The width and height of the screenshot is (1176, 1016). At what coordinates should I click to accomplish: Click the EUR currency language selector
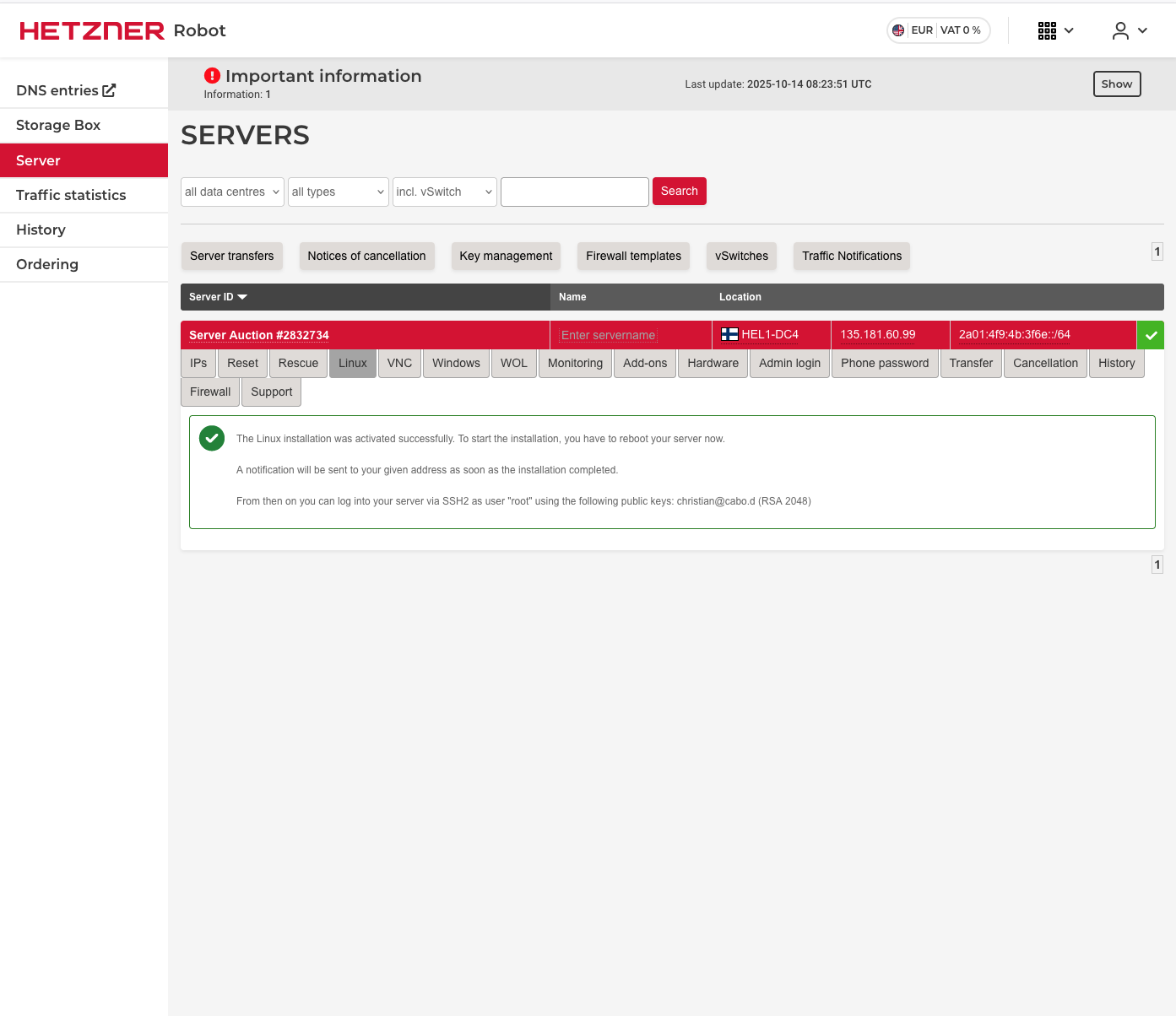(937, 30)
